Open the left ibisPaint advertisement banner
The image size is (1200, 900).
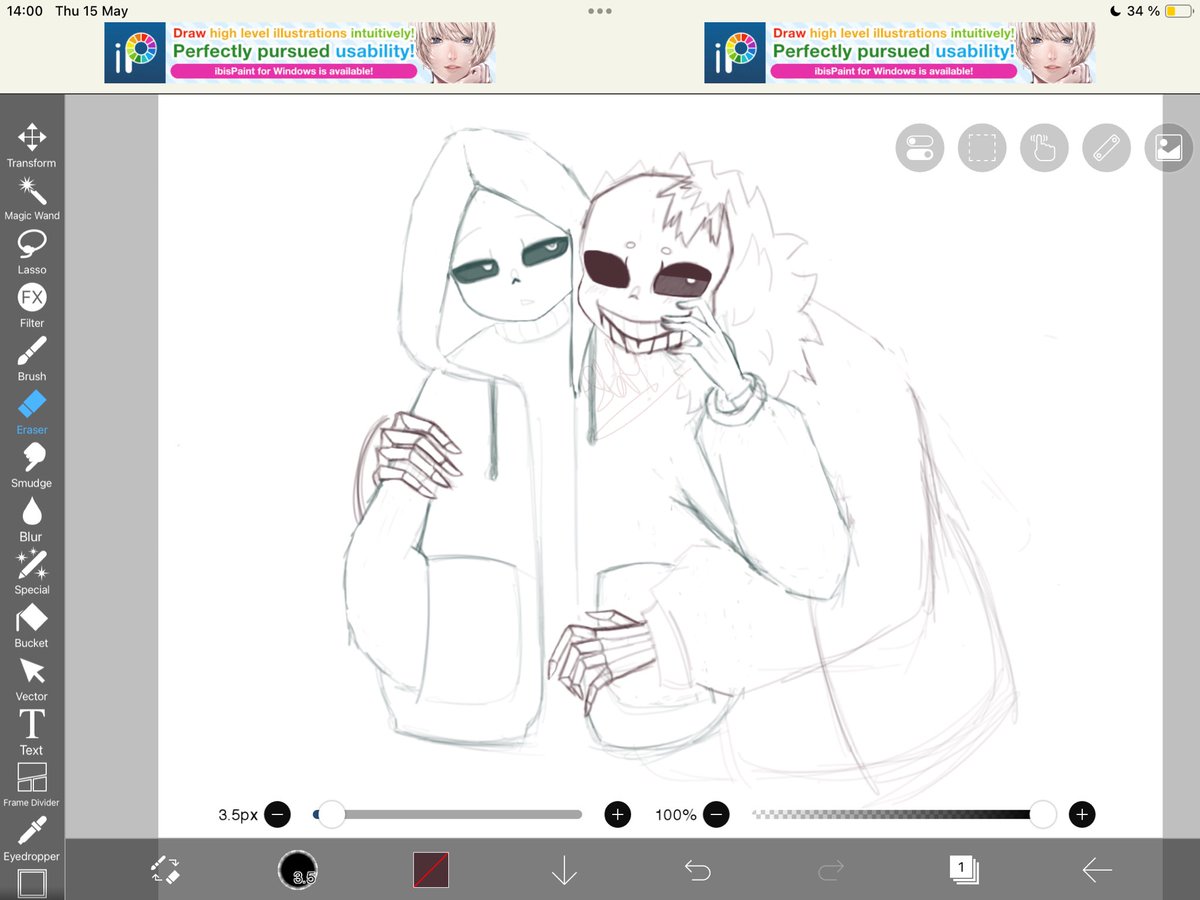tap(300, 53)
